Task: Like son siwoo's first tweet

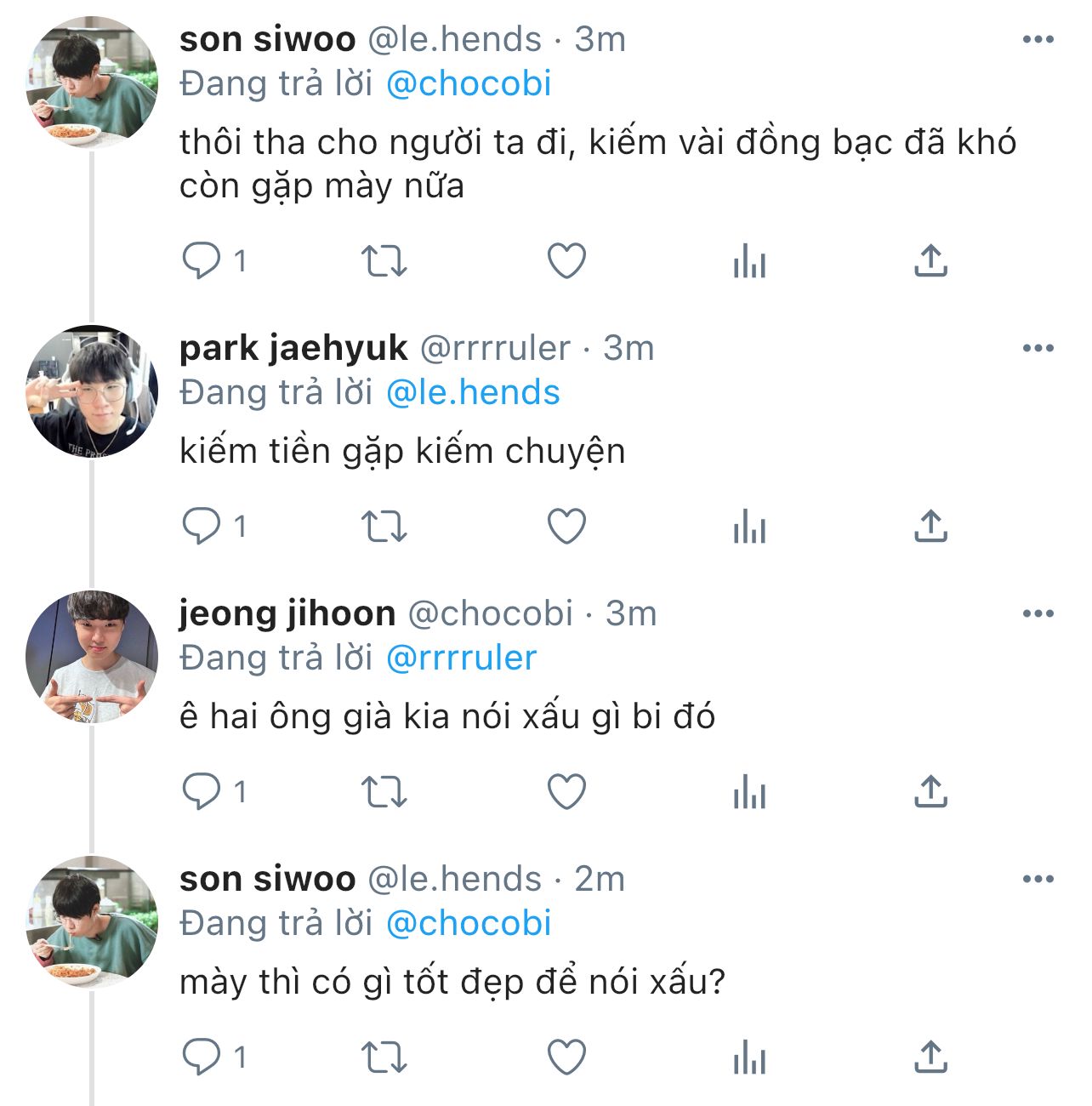Action: tap(566, 261)
